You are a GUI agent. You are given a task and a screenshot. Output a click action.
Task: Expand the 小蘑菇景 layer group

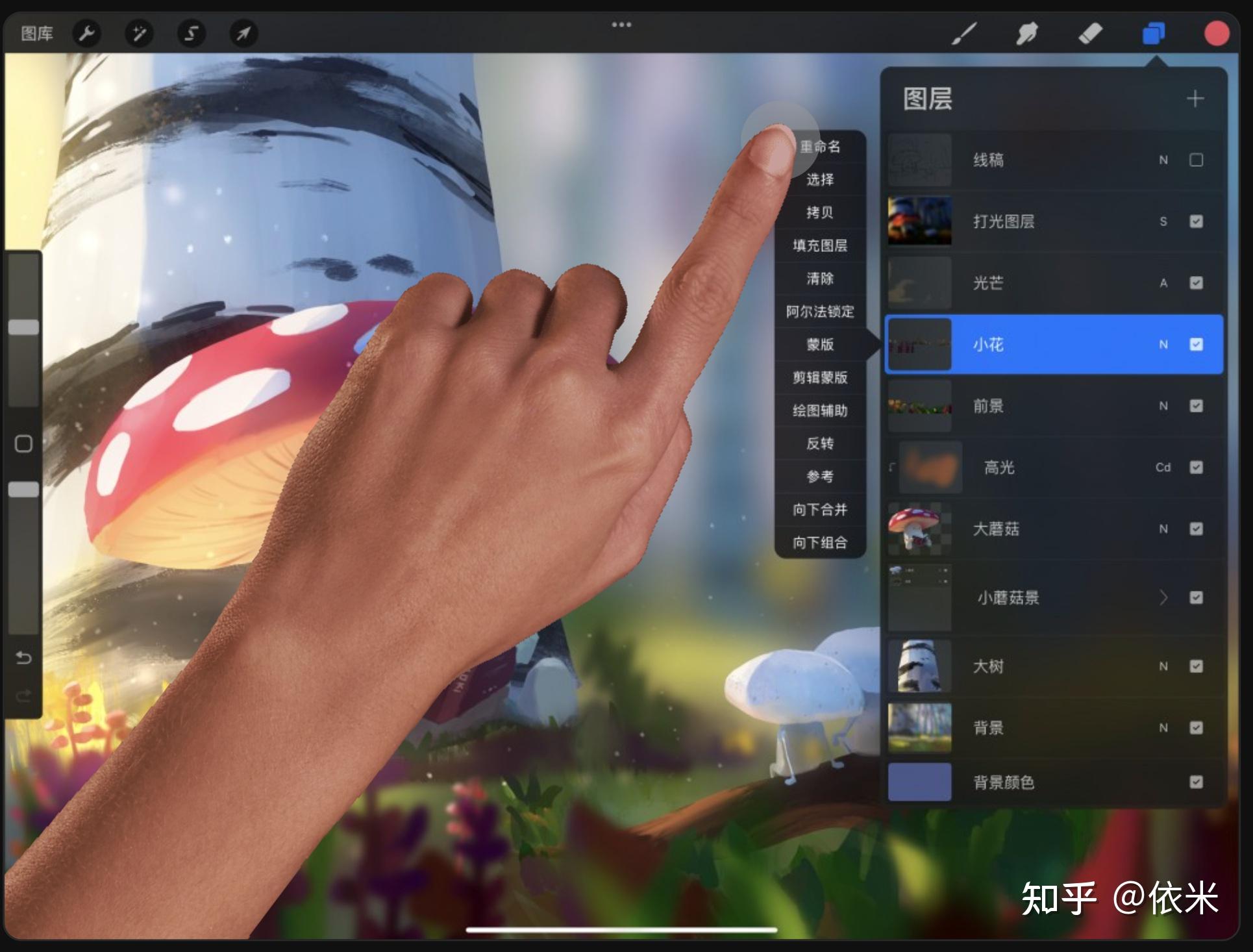click(x=1164, y=598)
